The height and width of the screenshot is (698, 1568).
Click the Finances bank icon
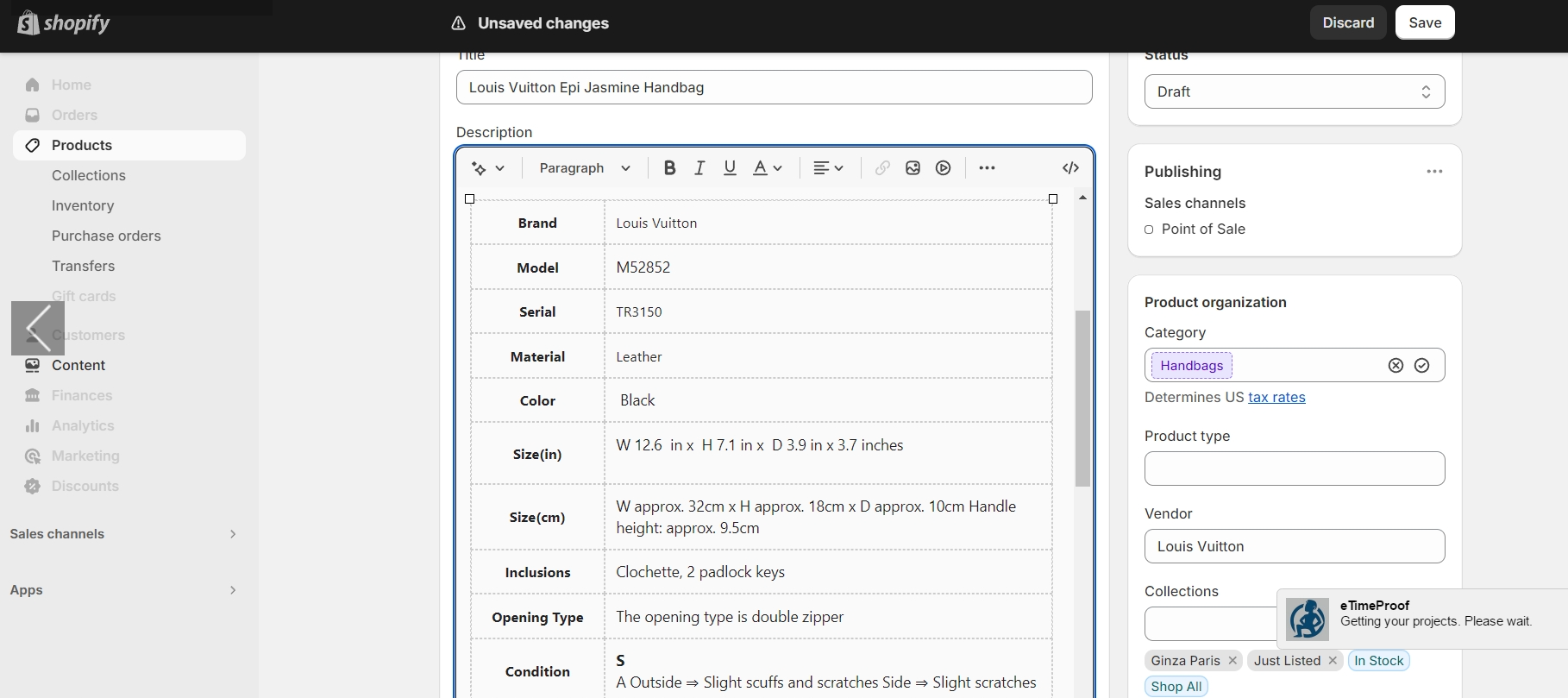pos(33,395)
